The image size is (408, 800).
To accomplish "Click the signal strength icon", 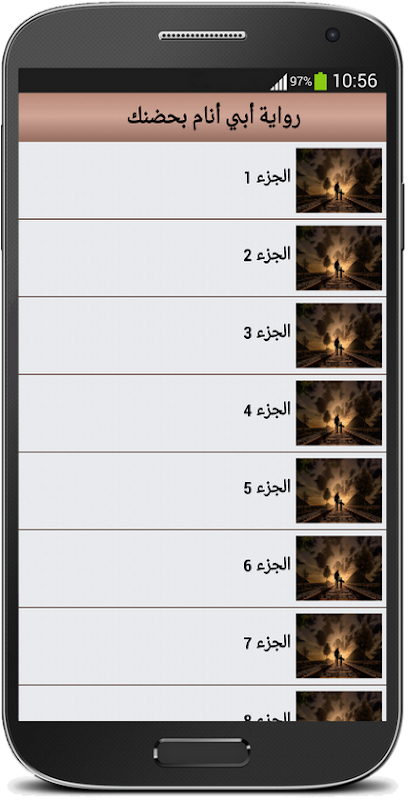I will tap(279, 82).
